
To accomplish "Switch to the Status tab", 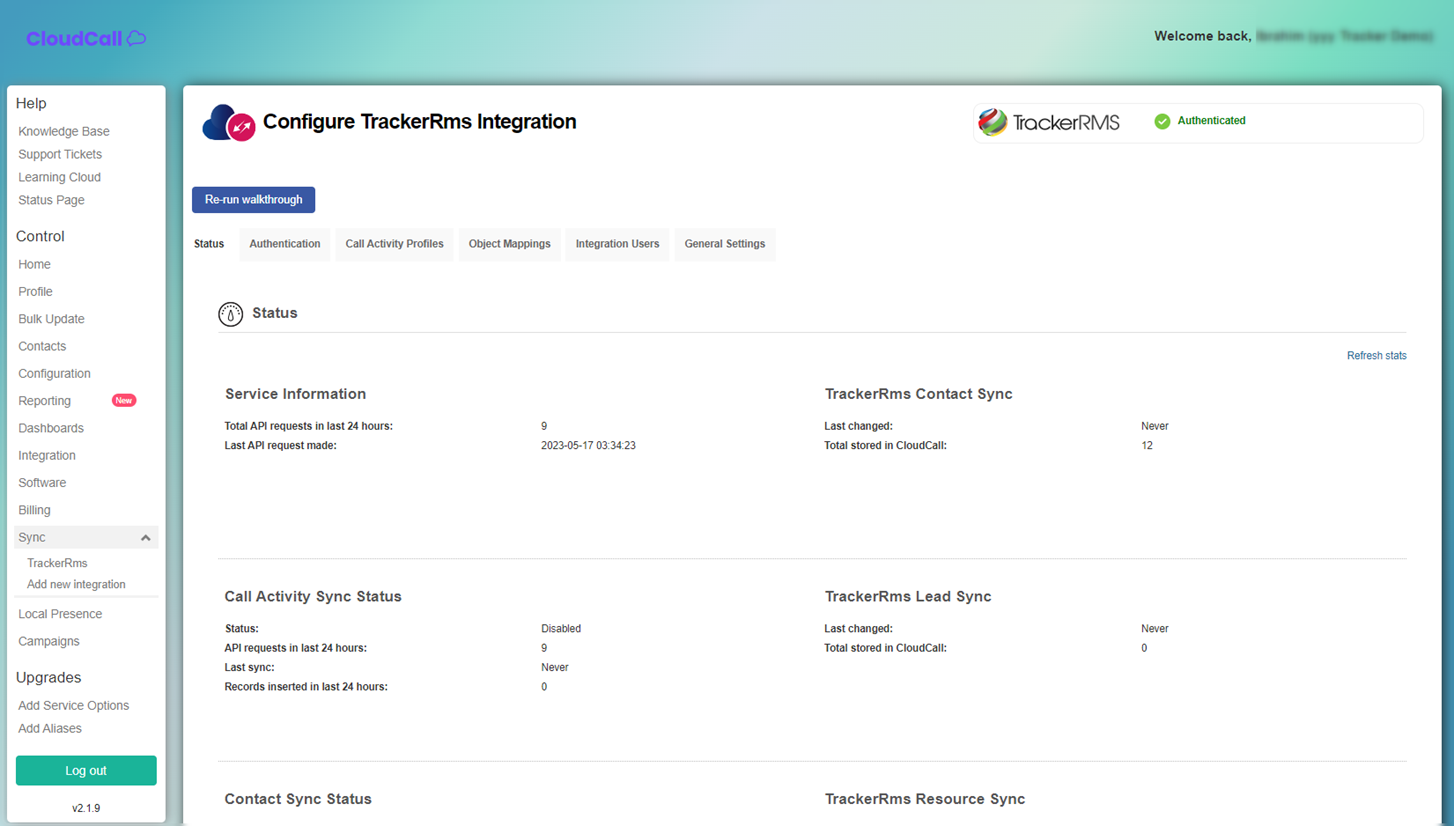I will 209,244.
